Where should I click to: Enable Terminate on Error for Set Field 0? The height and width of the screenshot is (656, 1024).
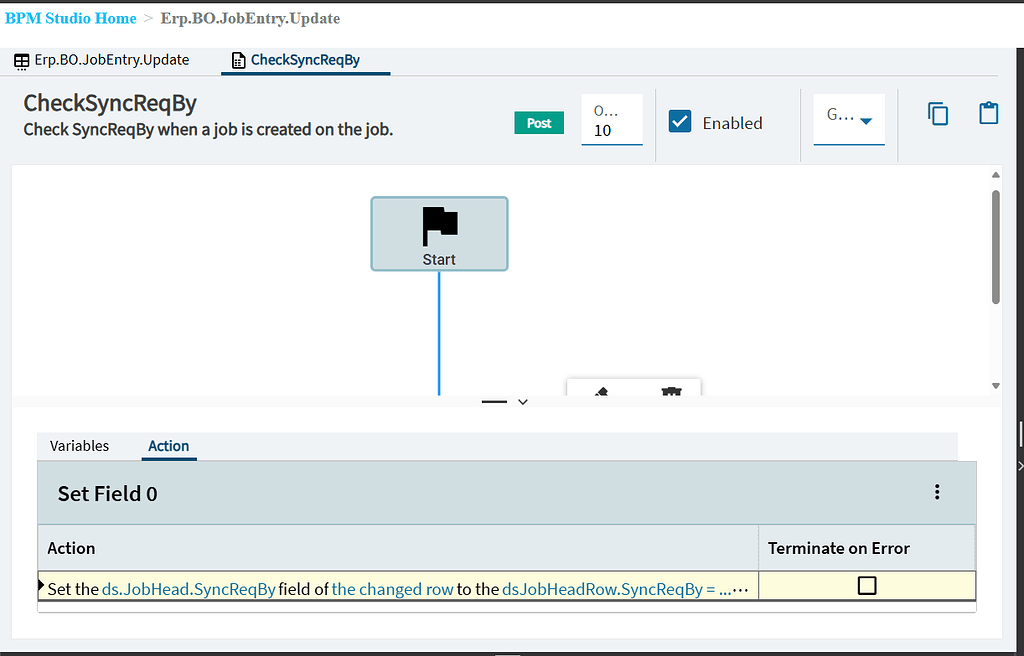866,585
